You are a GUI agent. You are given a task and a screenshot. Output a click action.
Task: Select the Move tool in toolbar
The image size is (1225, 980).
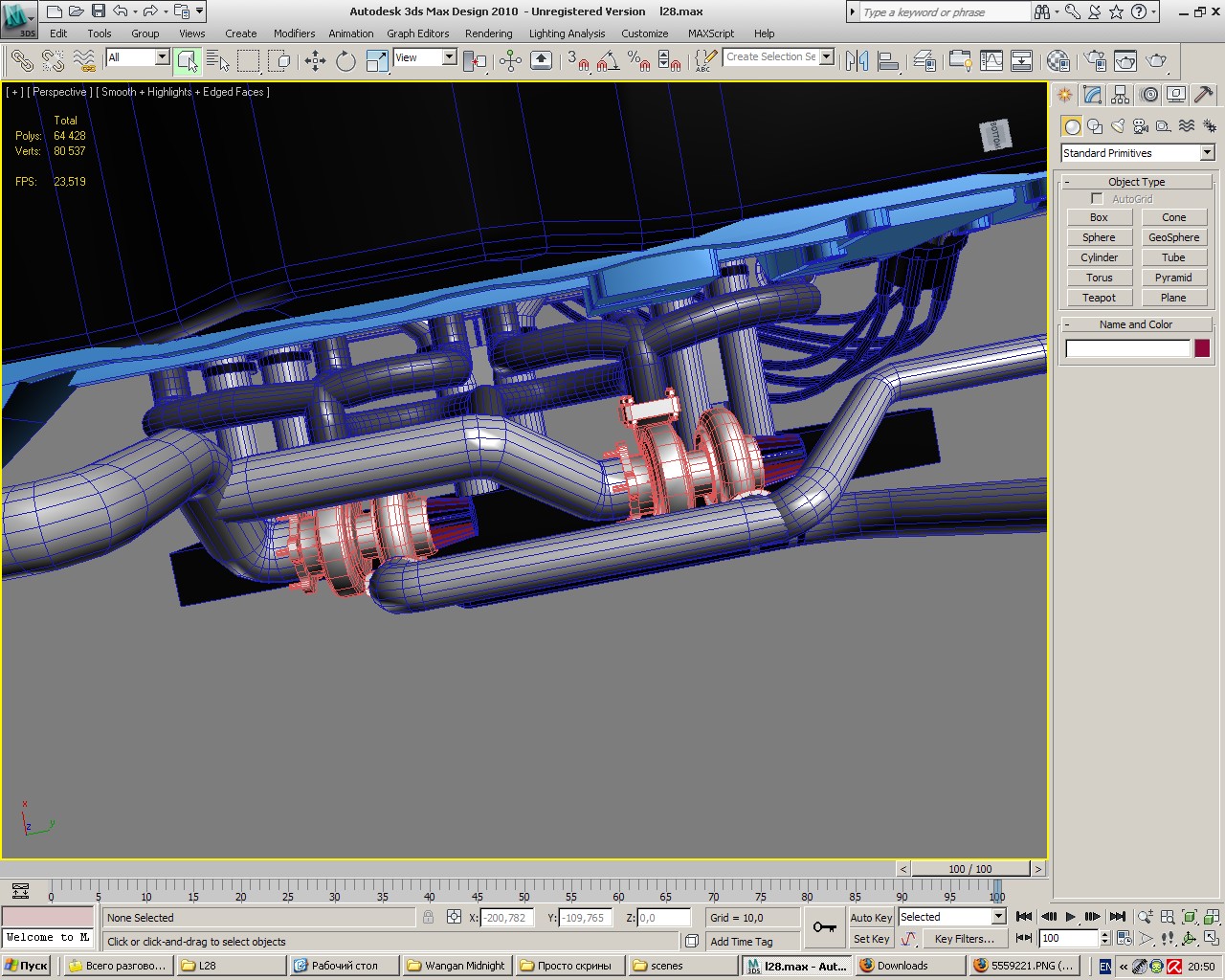click(315, 61)
